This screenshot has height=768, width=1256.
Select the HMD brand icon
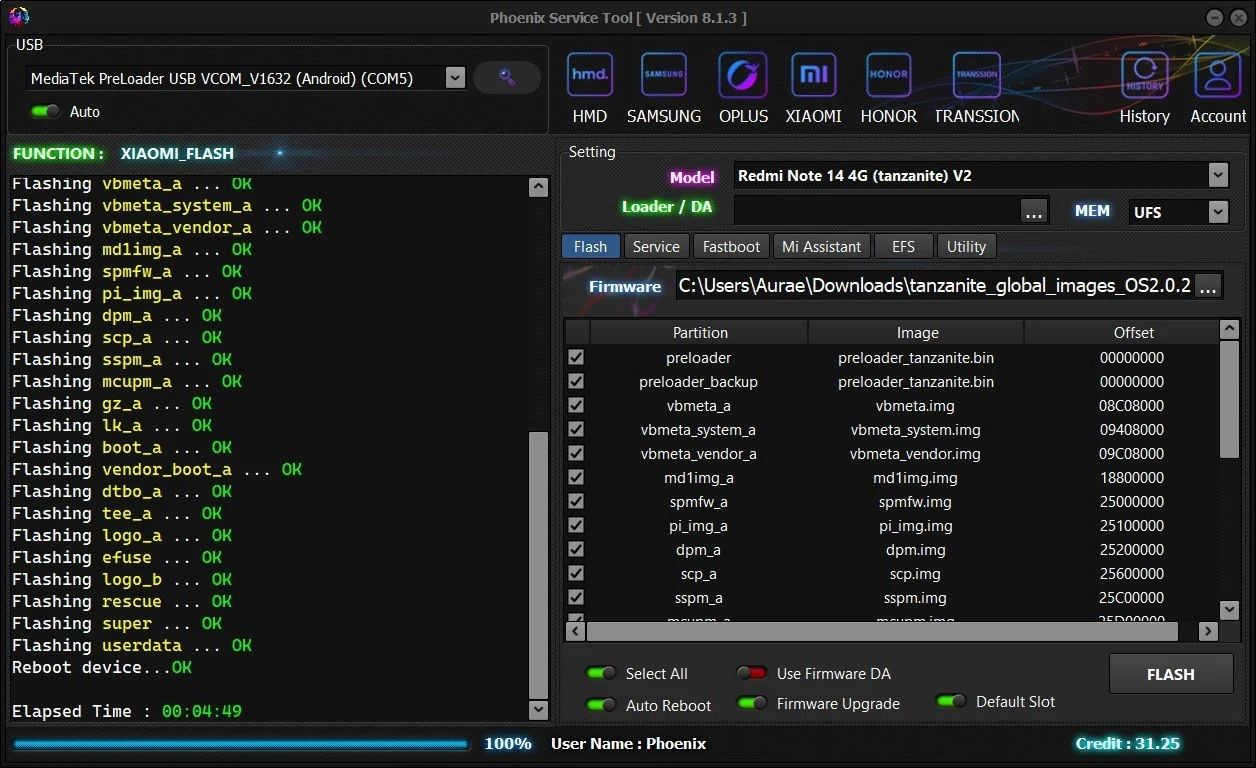point(589,76)
